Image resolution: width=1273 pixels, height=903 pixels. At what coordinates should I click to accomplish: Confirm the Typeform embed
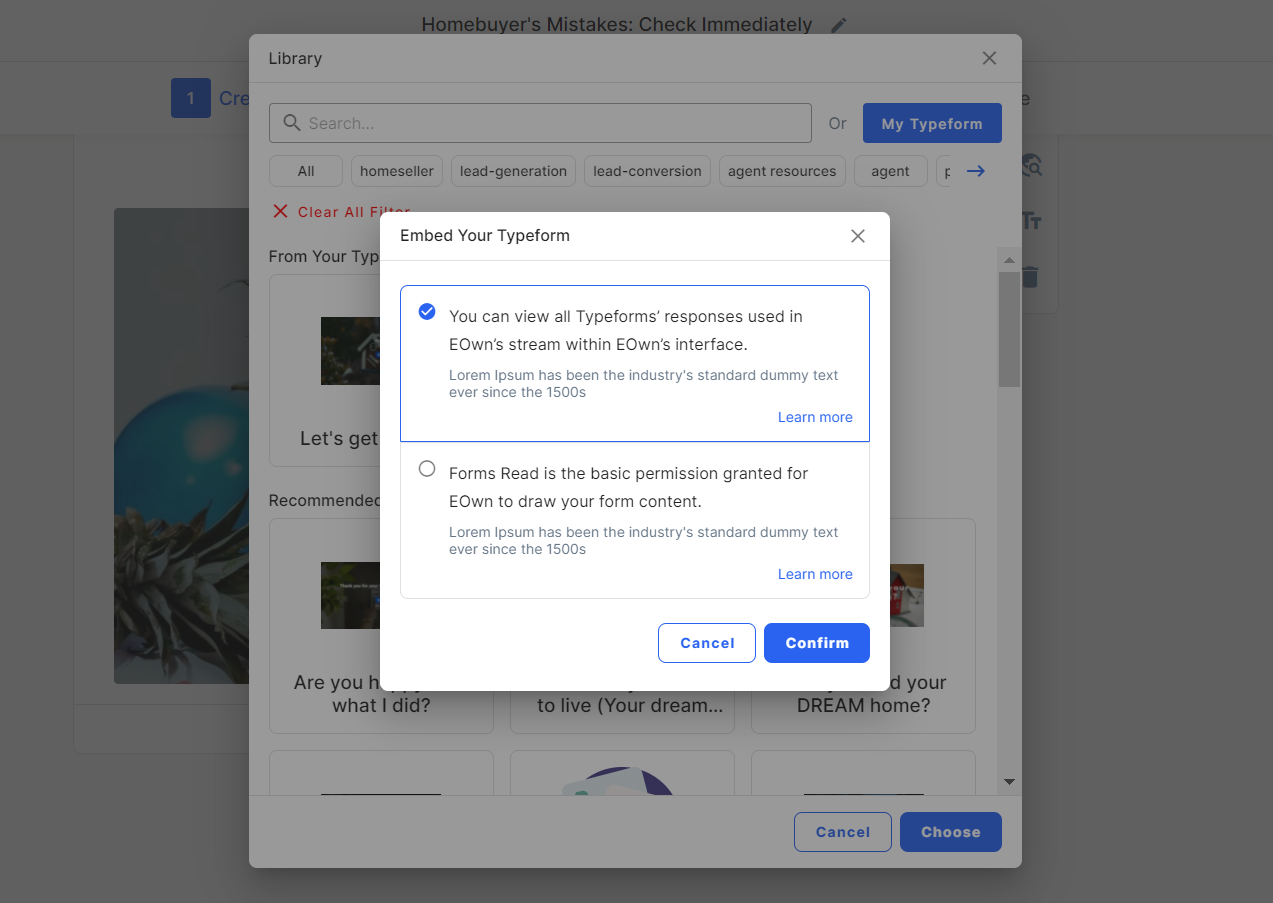pyautogui.click(x=817, y=643)
